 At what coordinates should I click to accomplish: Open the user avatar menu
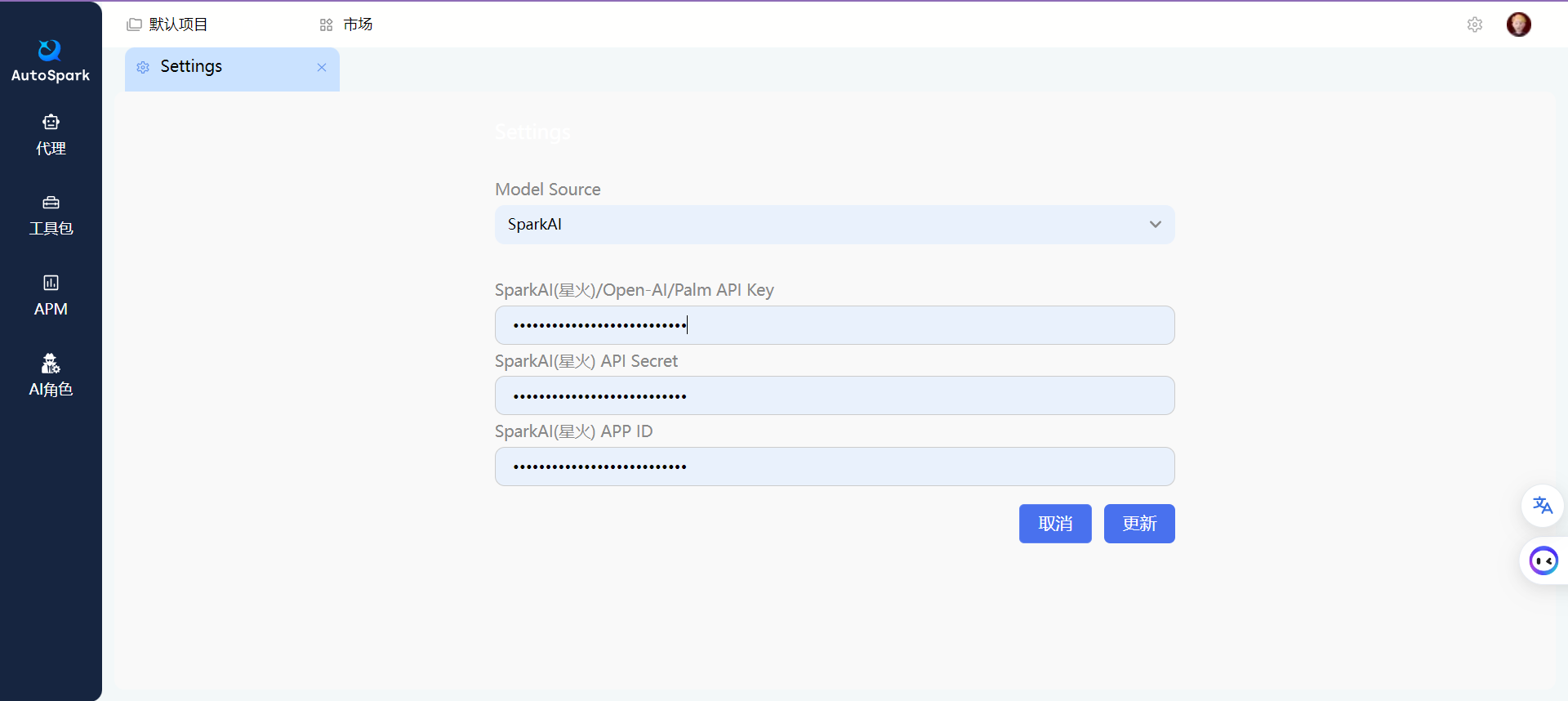pos(1519,25)
